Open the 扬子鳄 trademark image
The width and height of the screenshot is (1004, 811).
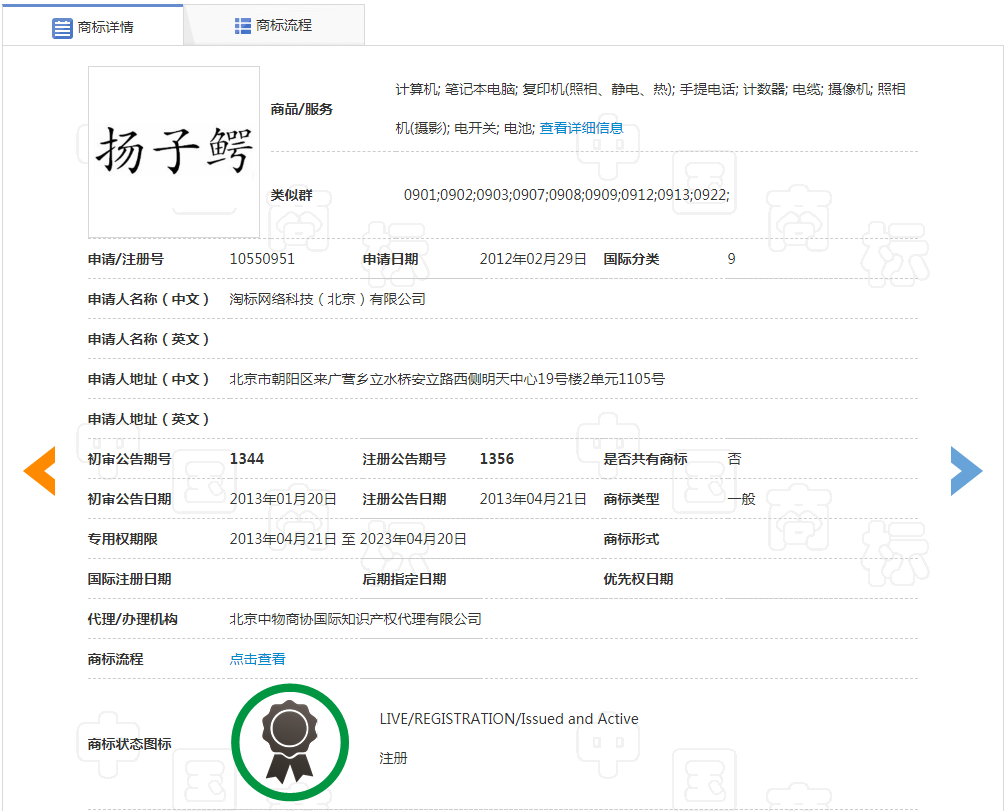coord(174,152)
